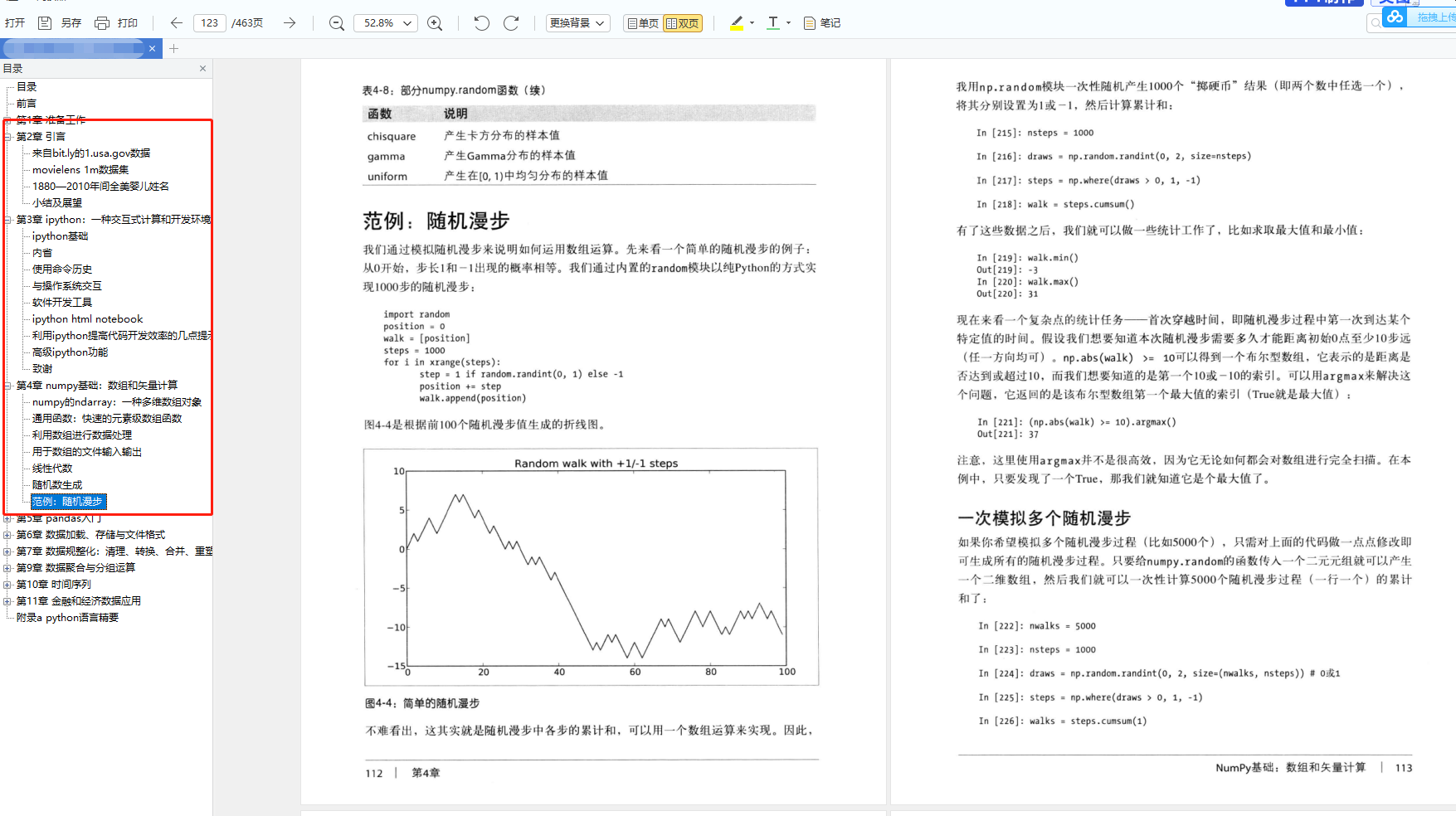
Task: Open the 笔记 notes button
Action: coord(822,23)
